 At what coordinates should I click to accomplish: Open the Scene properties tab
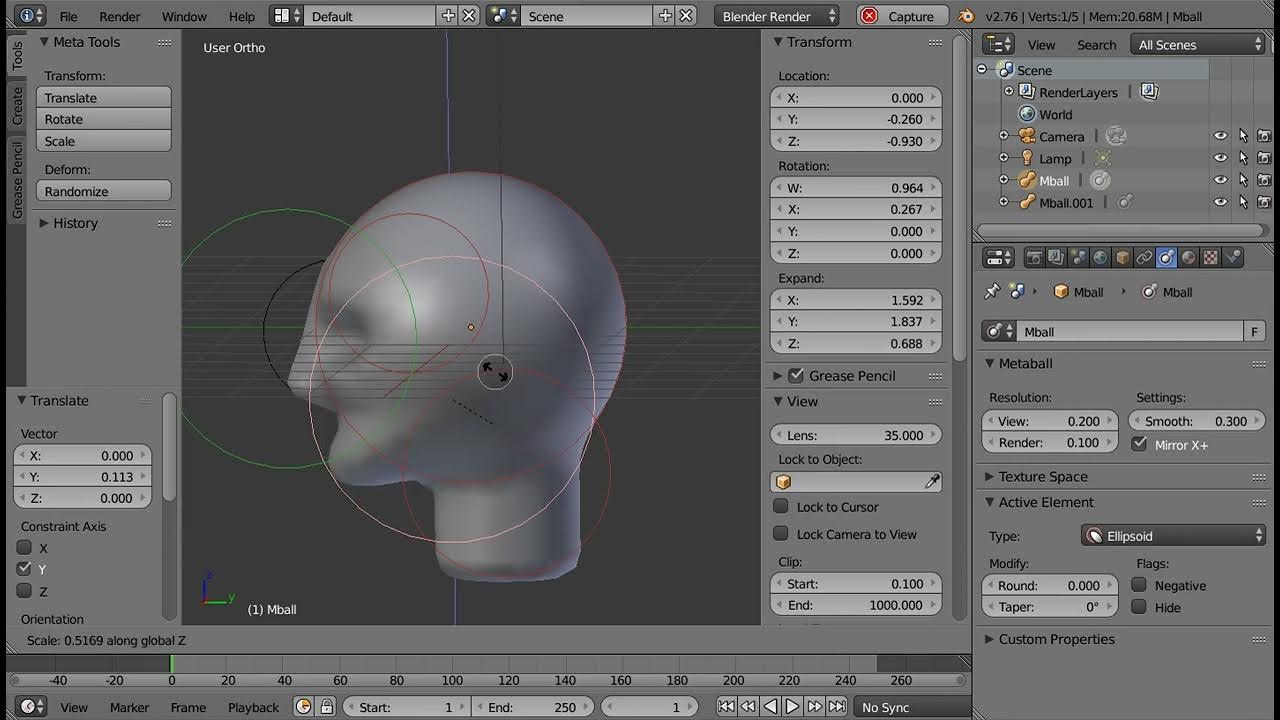point(1078,257)
